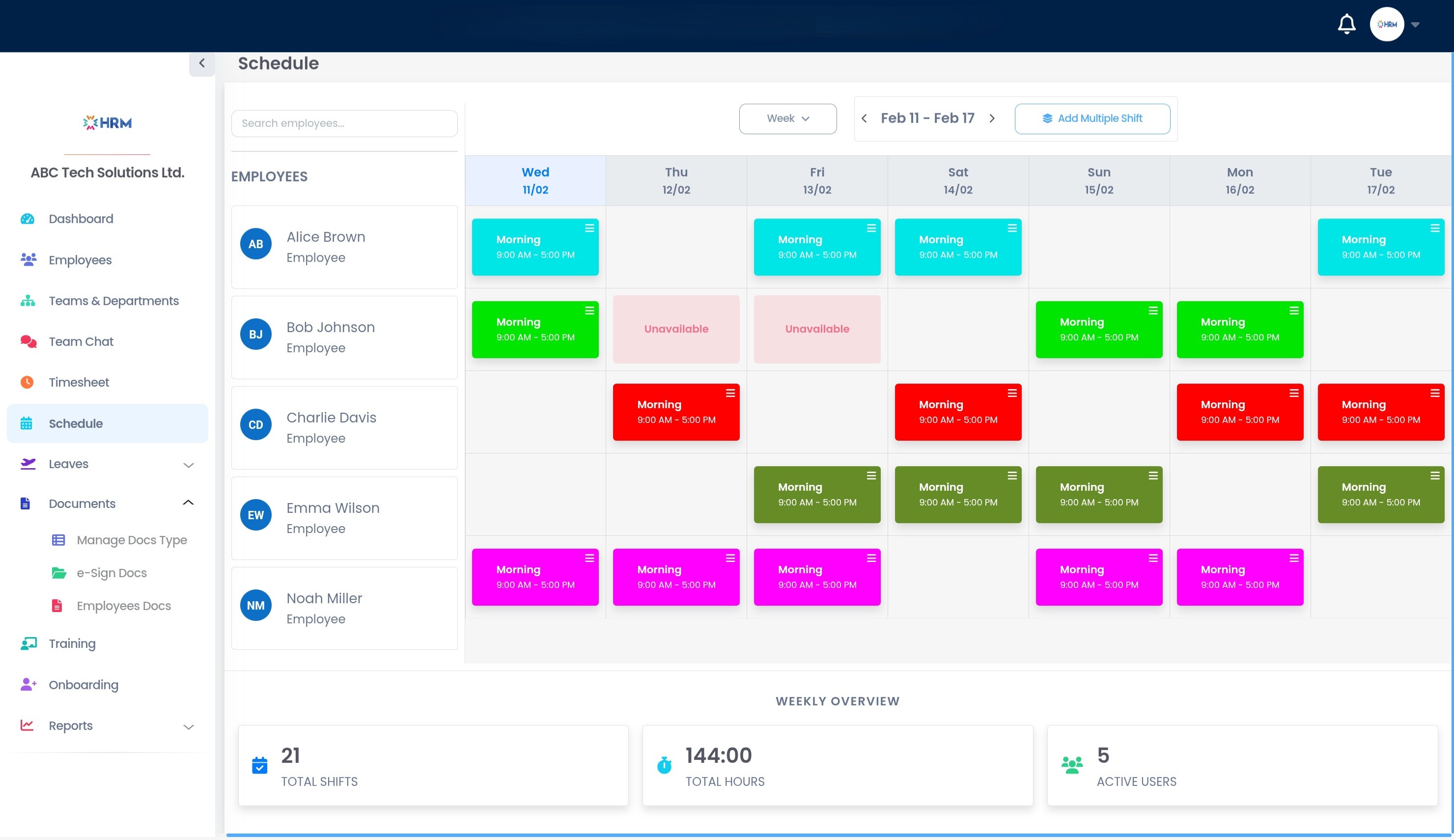Open the user profile dropdown arrow

1415,25
